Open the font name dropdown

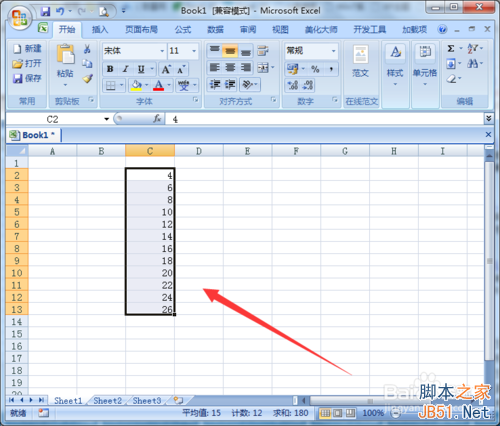click(162, 51)
